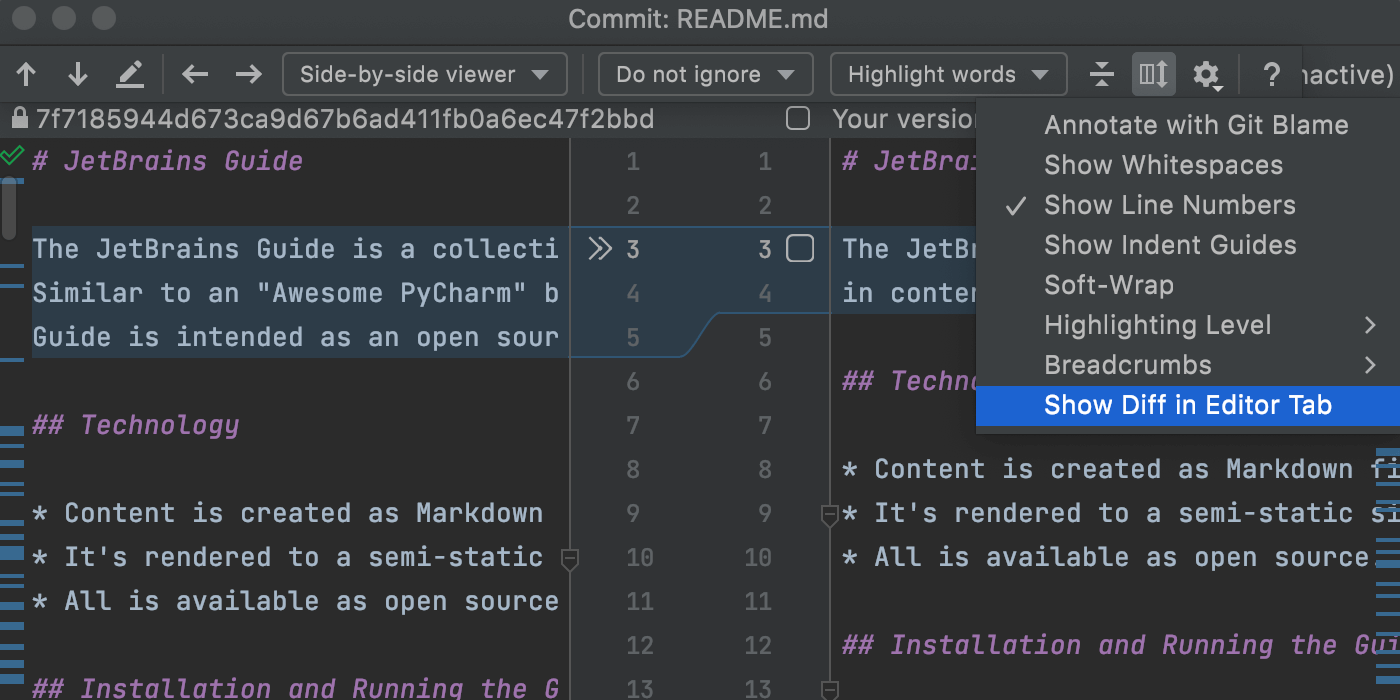This screenshot has width=1400, height=700.
Task: Click the Your version label
Action: (x=904, y=120)
